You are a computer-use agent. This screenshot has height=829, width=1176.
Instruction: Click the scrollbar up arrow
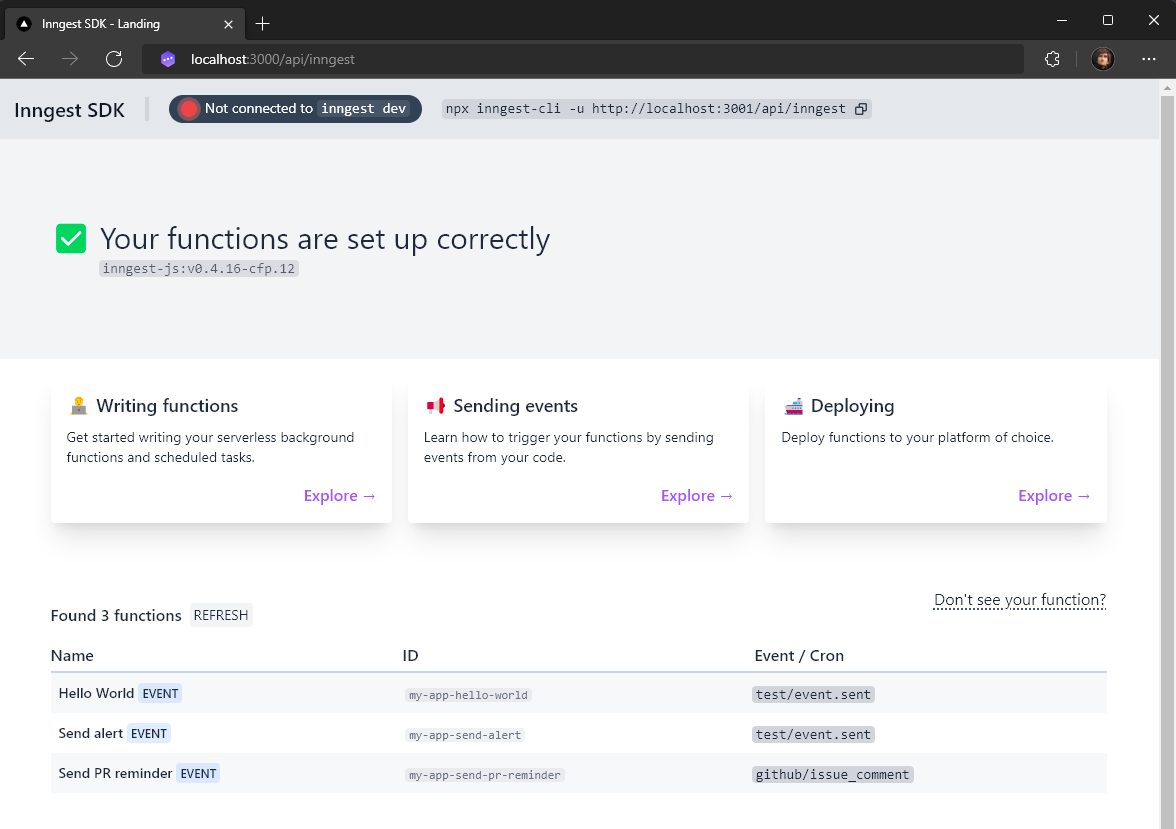coord(1167,88)
